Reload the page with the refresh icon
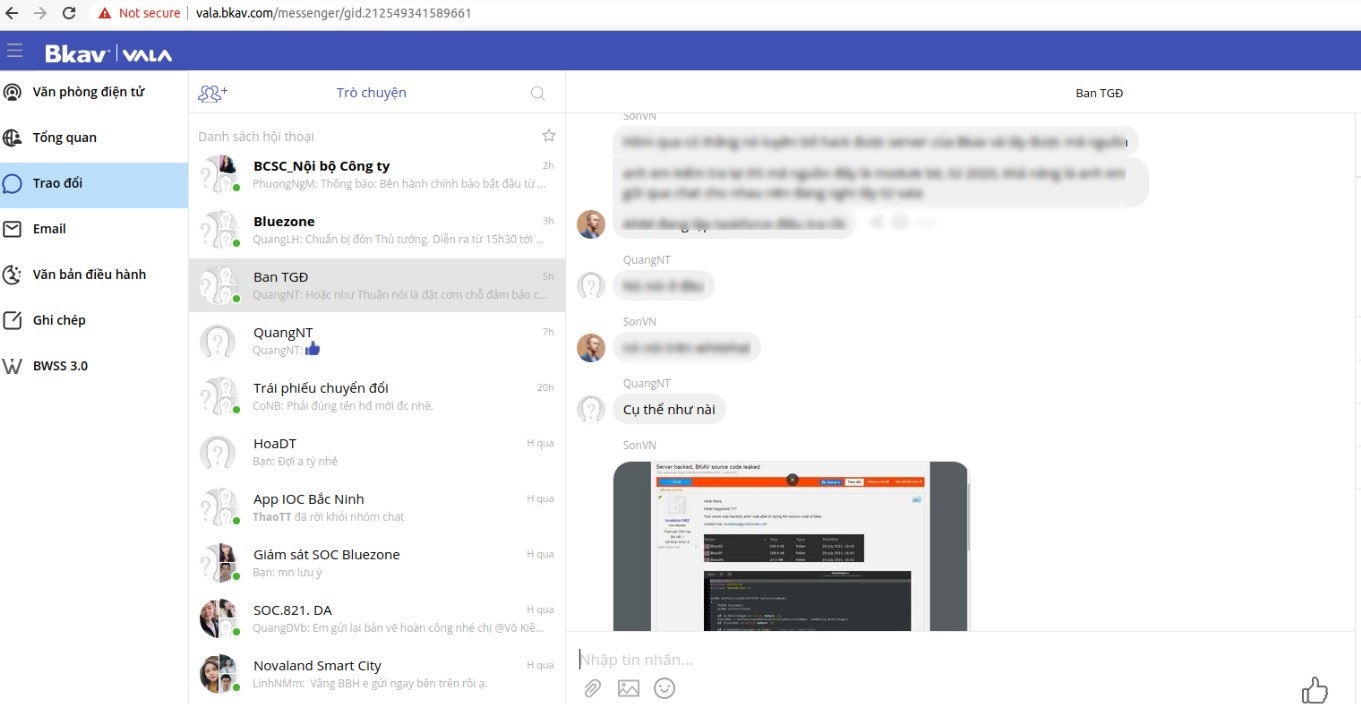The width and height of the screenshot is (1361, 704). click(69, 13)
